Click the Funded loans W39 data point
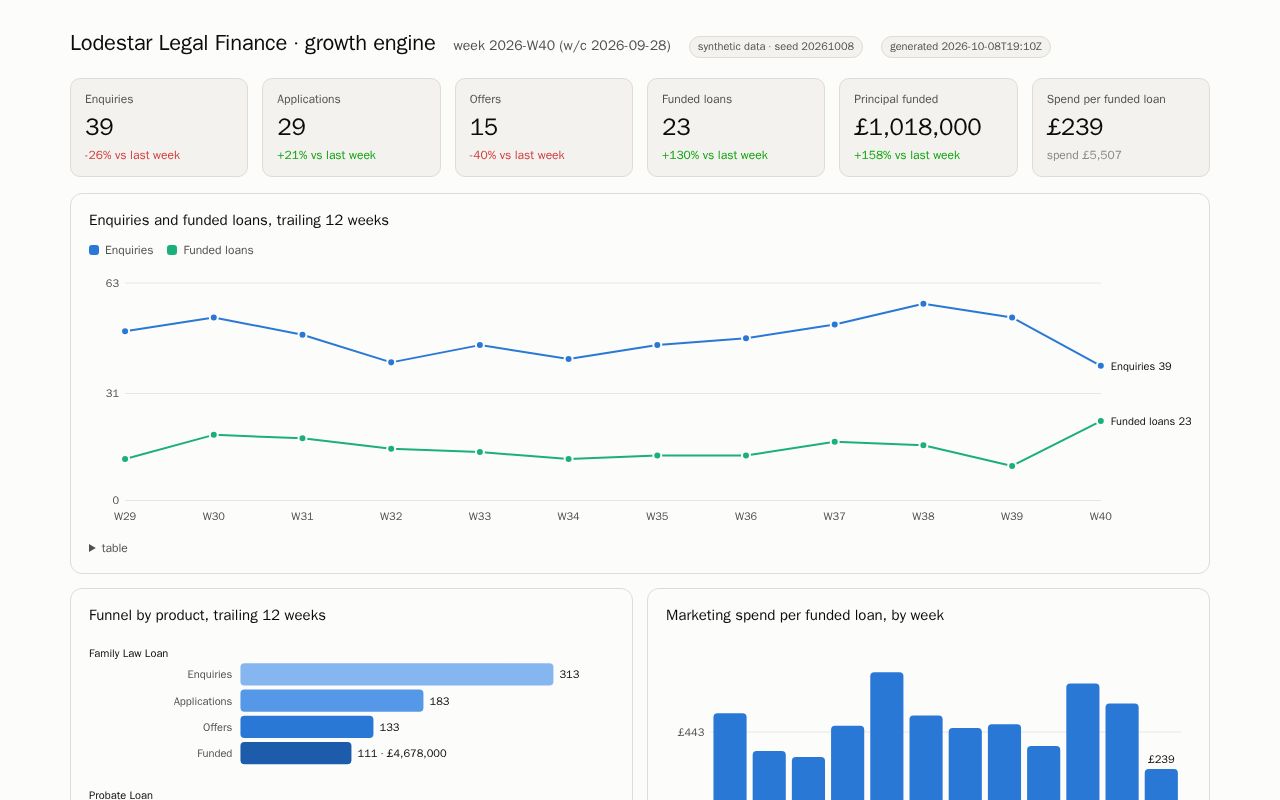Image resolution: width=1280 pixels, height=800 pixels. tap(1012, 466)
